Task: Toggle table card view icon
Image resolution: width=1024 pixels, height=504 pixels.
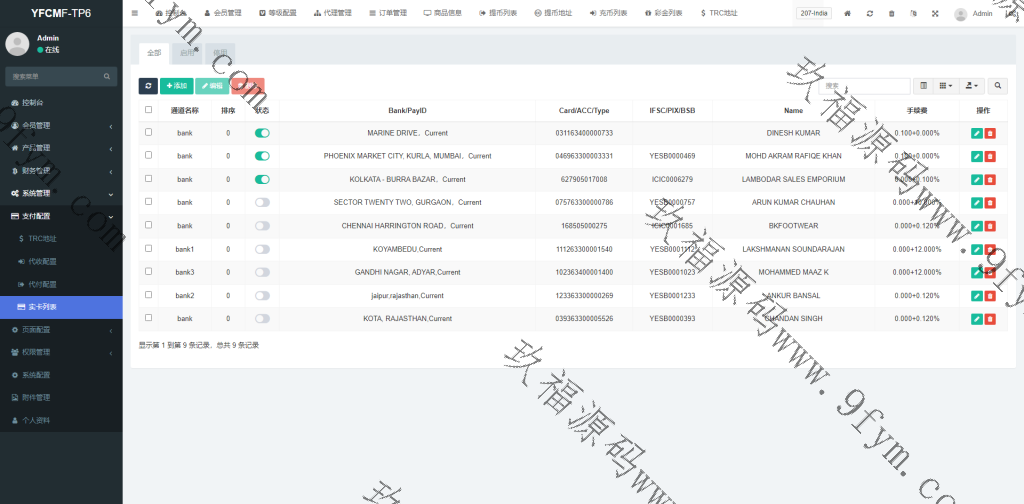Action: (923, 87)
